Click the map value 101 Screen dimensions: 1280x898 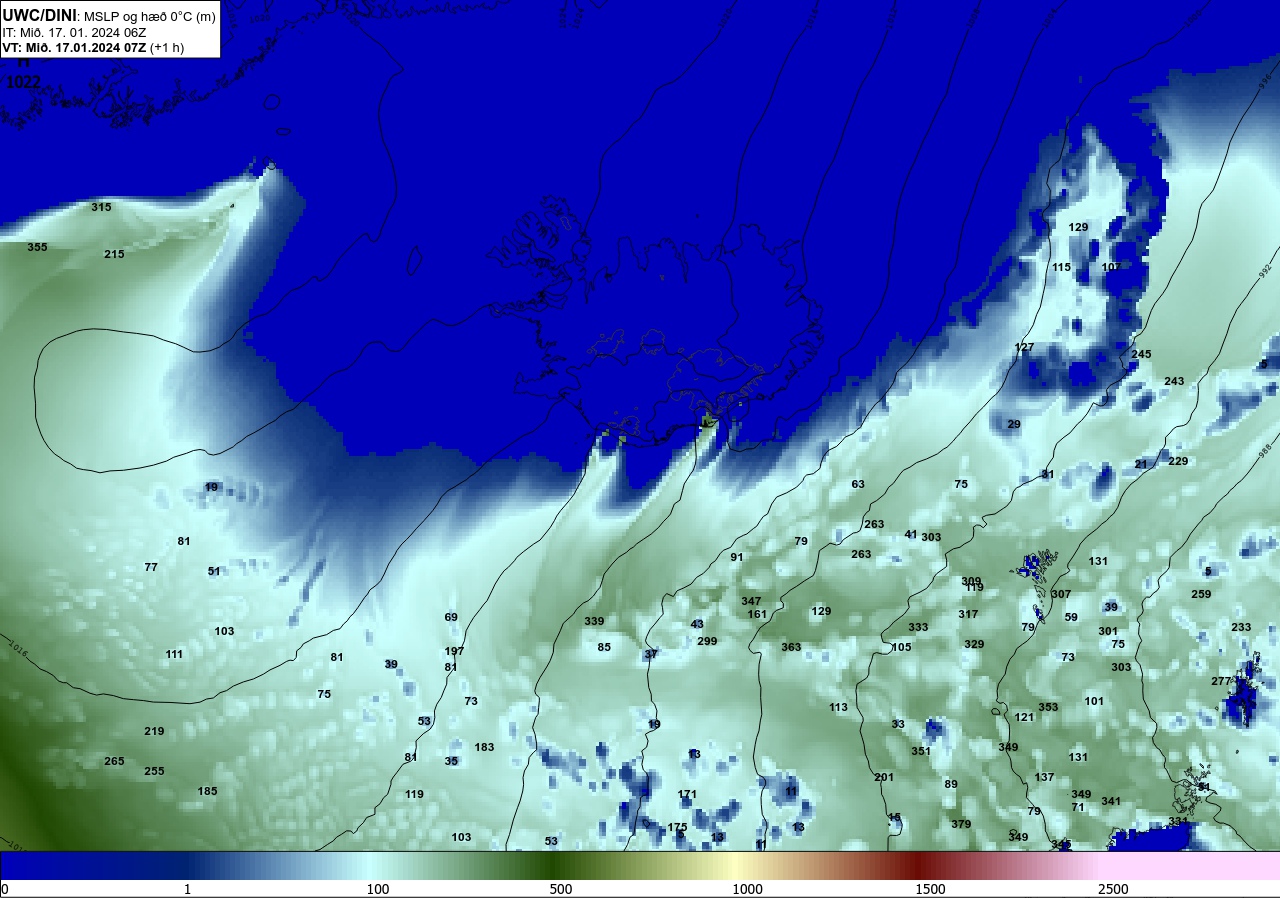[x=1094, y=701]
